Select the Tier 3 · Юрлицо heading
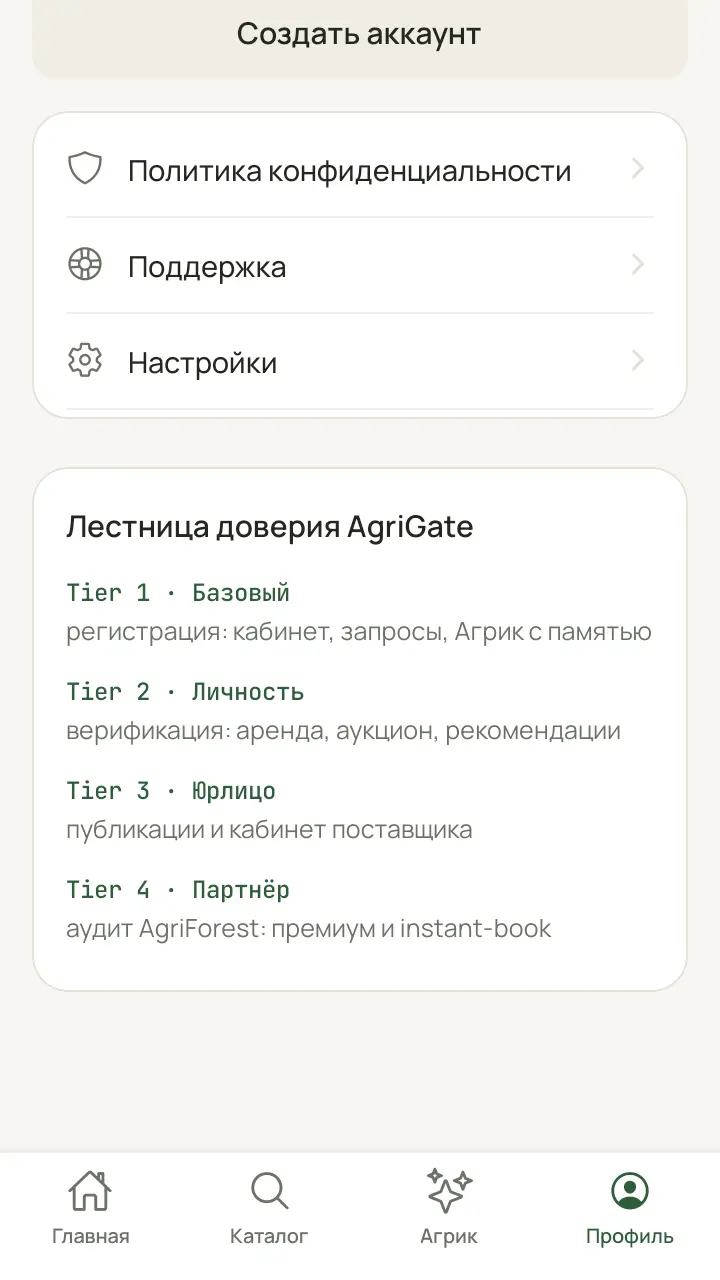The height and width of the screenshot is (1280, 720). 171,791
